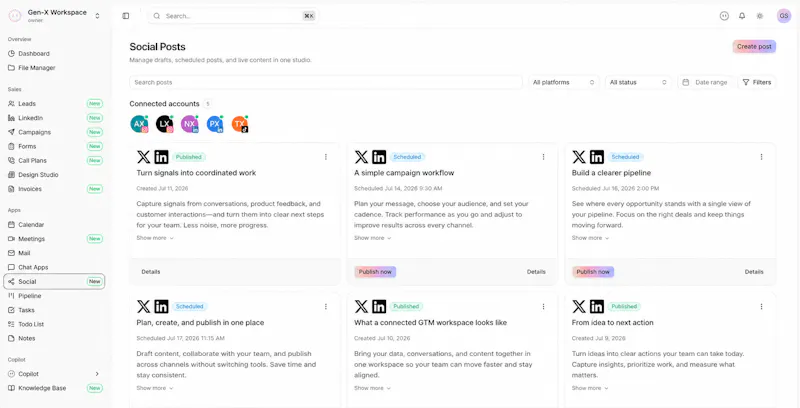
Task: Open the chat assistant icon in header
Action: click(x=724, y=16)
